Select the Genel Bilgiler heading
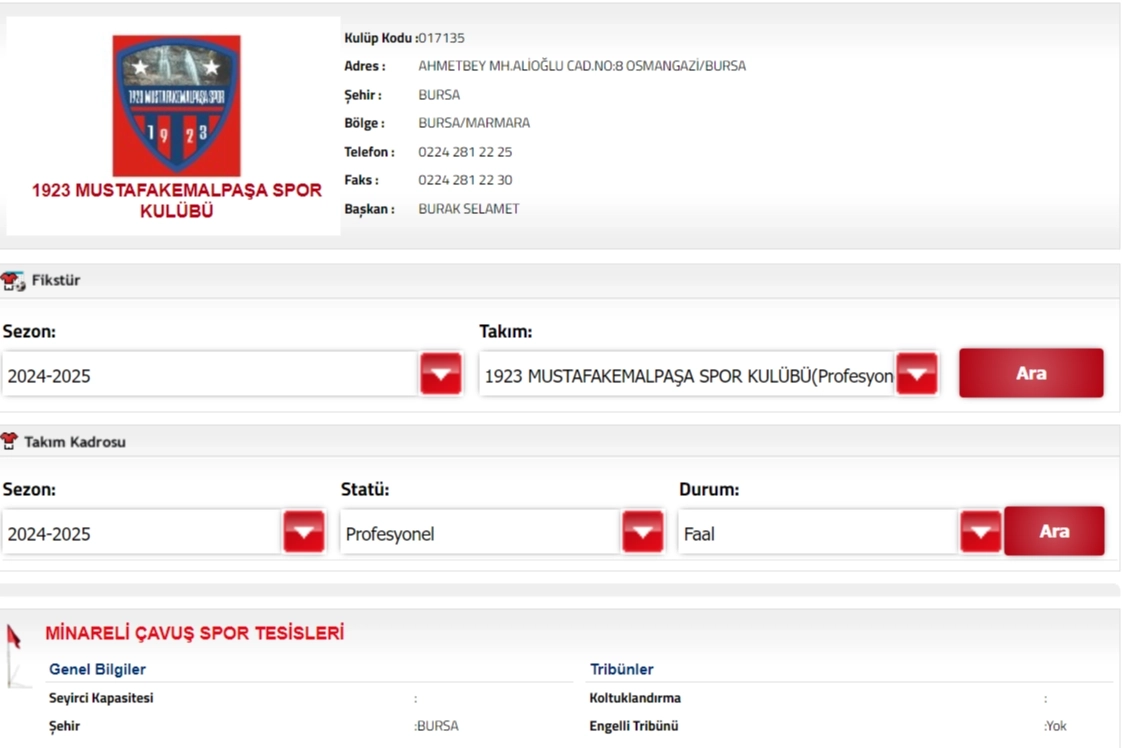1122x748 pixels. tap(97, 669)
